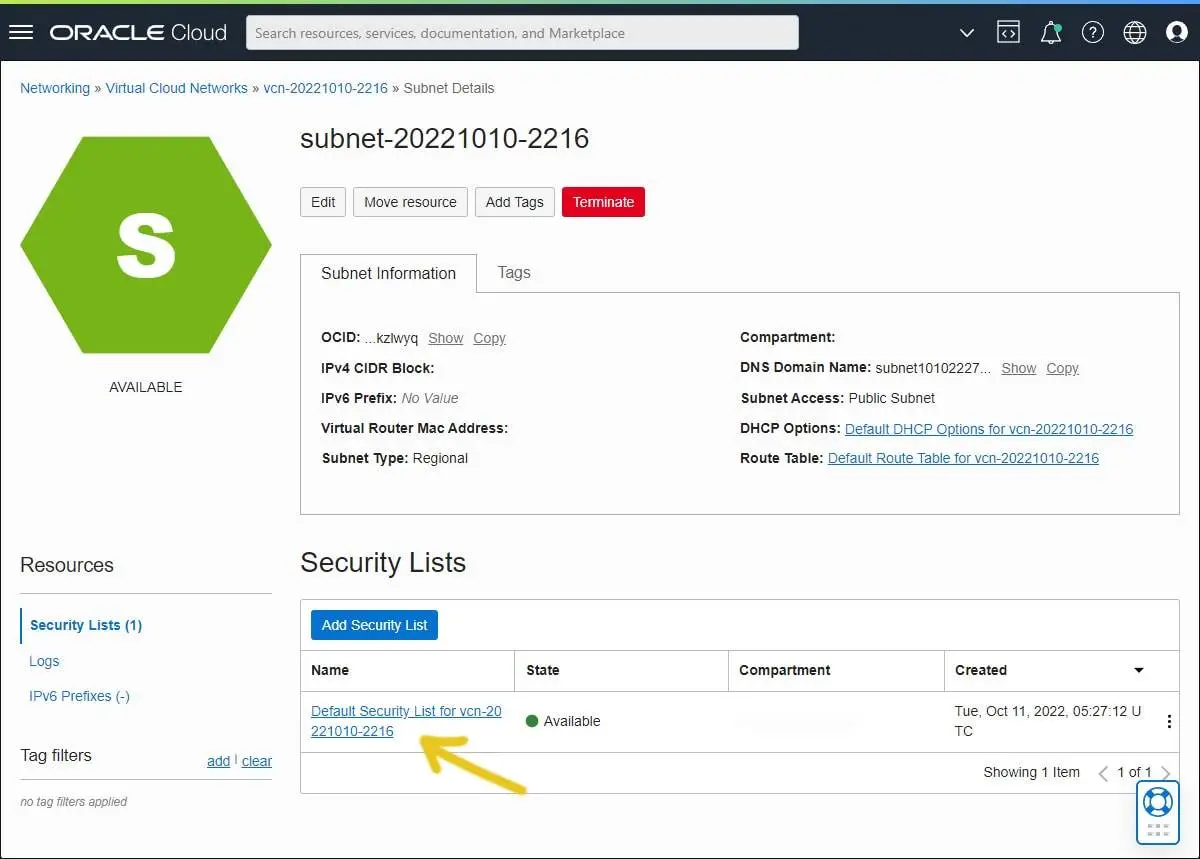Image resolution: width=1200 pixels, height=859 pixels.
Task: Show the full DNS Domain Name
Action: pos(1019,368)
